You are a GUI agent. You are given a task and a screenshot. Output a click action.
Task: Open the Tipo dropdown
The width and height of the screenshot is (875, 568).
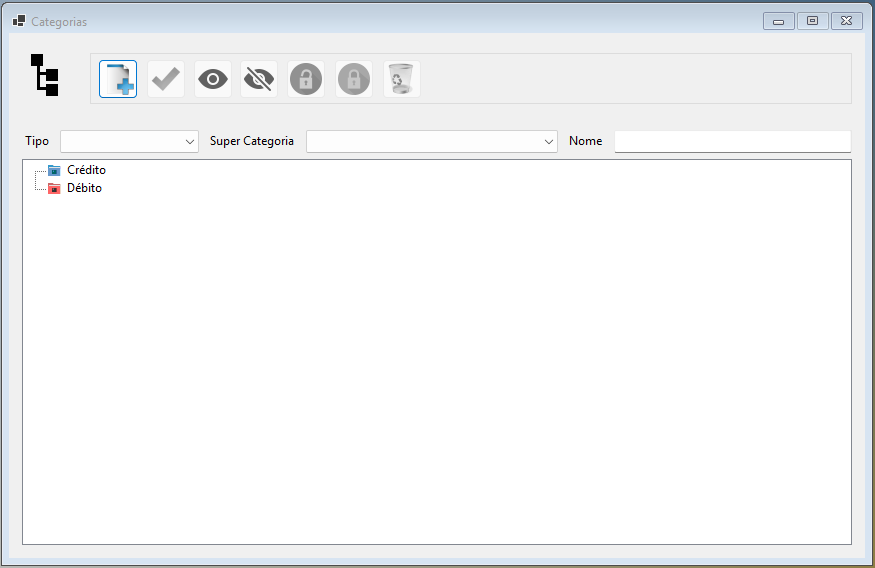coord(129,141)
